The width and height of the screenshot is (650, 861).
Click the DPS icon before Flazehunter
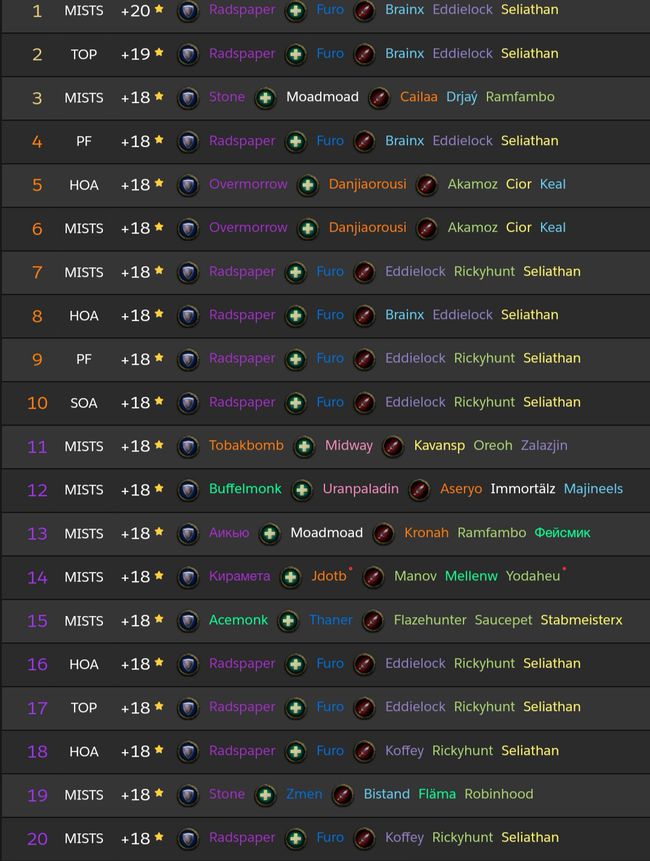pyautogui.click(x=373, y=620)
